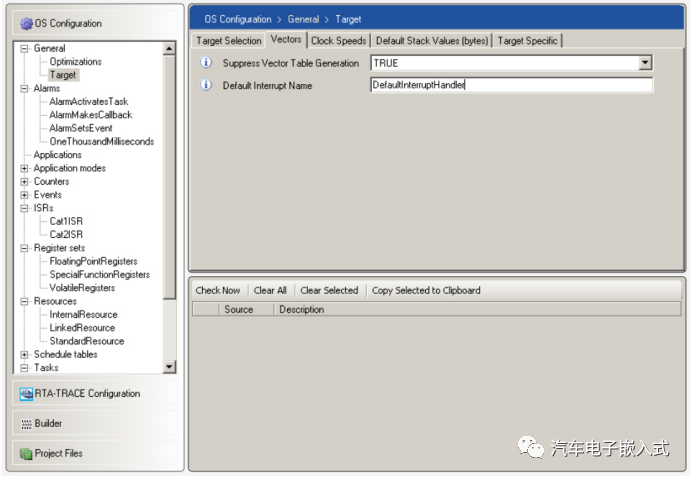Select the Target tree item
This screenshot has height=479, width=692.
(x=63, y=75)
